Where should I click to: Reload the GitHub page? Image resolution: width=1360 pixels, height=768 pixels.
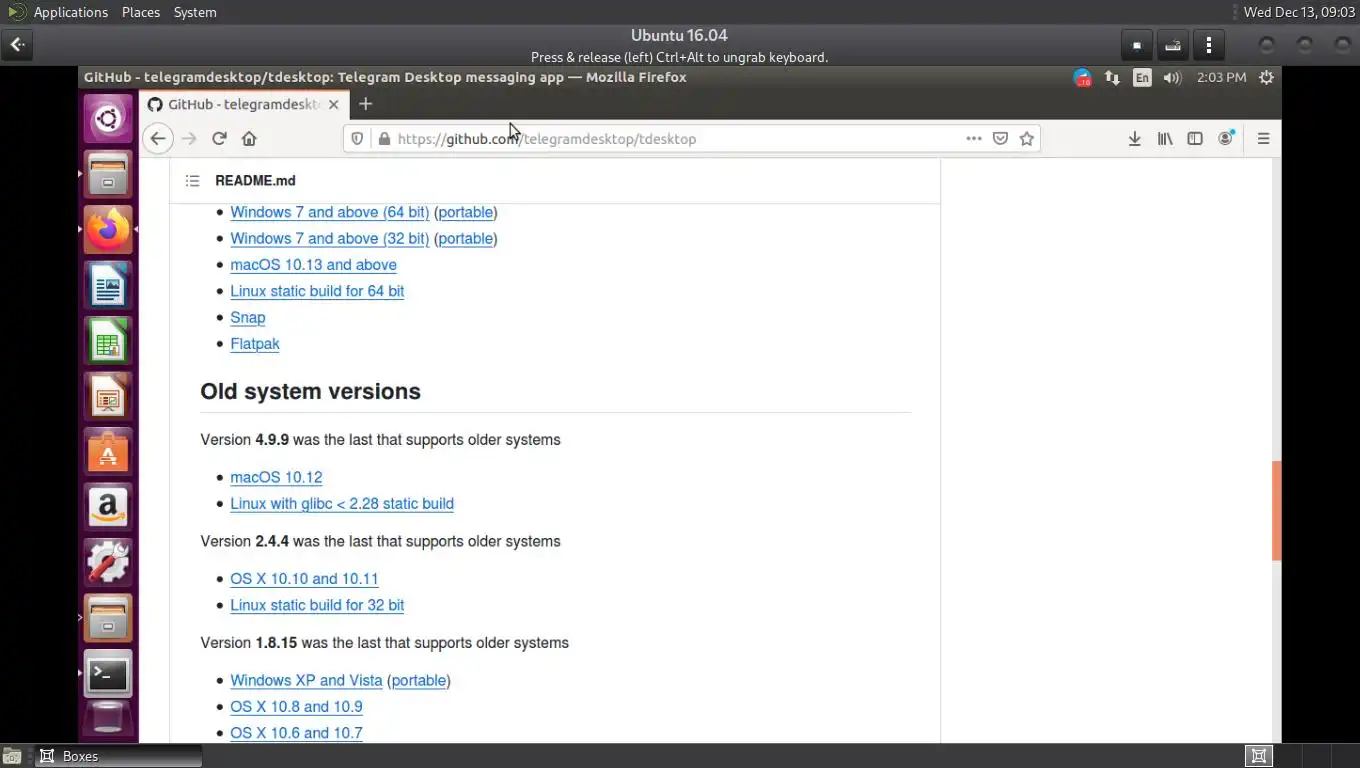(x=219, y=139)
